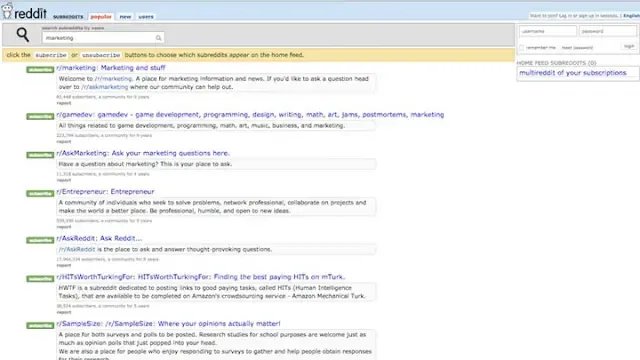This screenshot has height=360, width=640.
Task: Report the r/HITsWorthTurkingFor subreddit
Action: (x=64, y=312)
